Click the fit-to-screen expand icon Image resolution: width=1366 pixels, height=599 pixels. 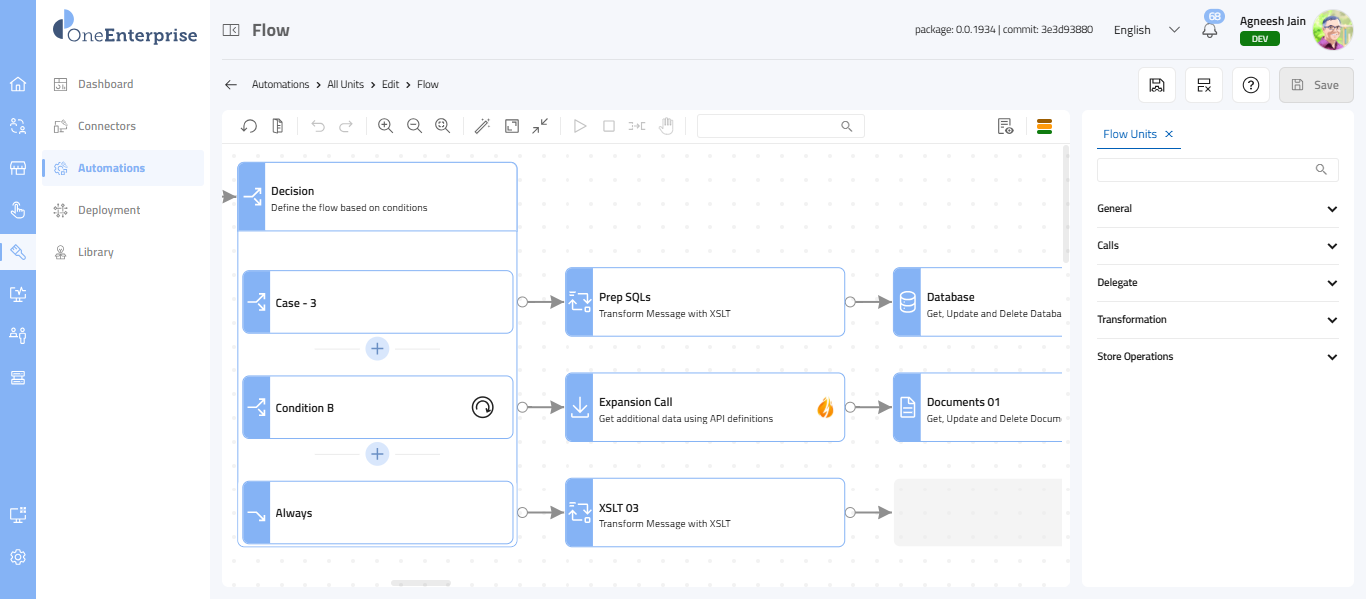pos(512,126)
